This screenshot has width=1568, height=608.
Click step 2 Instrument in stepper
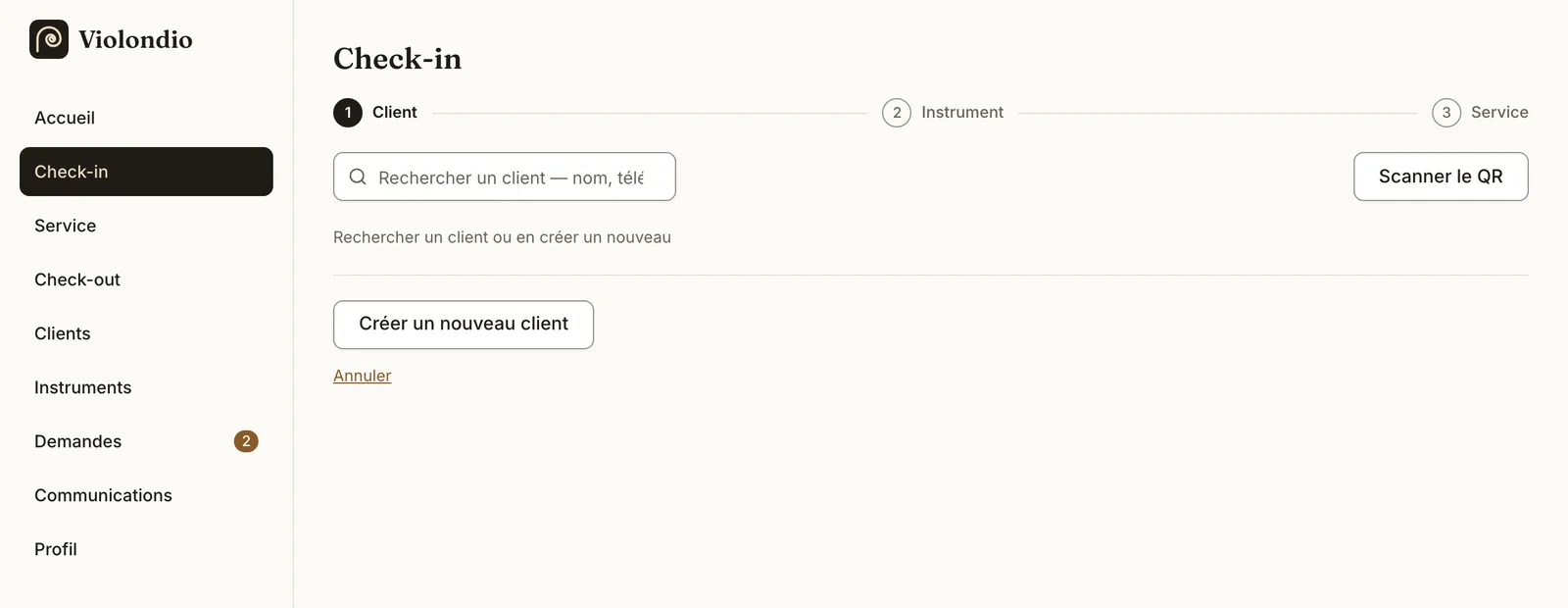click(x=943, y=113)
